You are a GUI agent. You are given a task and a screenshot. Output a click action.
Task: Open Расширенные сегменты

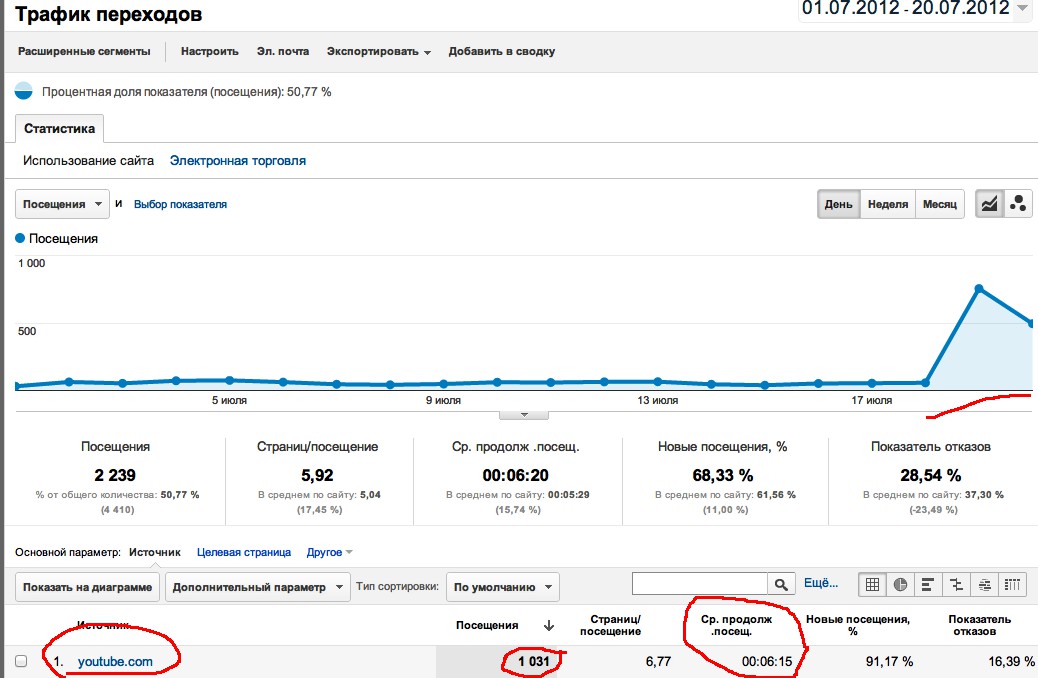click(84, 52)
